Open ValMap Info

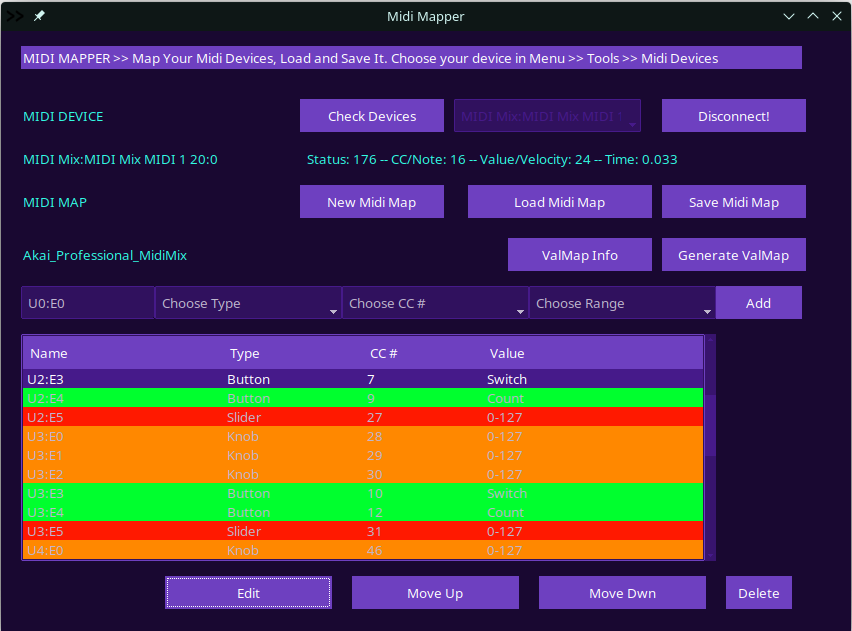579,255
